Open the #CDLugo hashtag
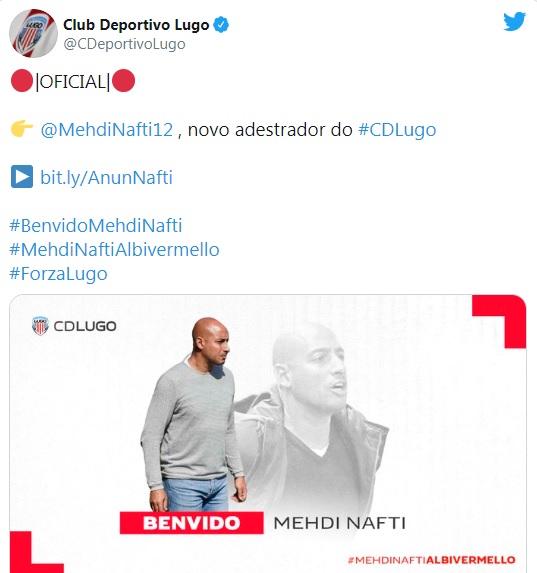The height and width of the screenshot is (573, 537). [x=397, y=129]
